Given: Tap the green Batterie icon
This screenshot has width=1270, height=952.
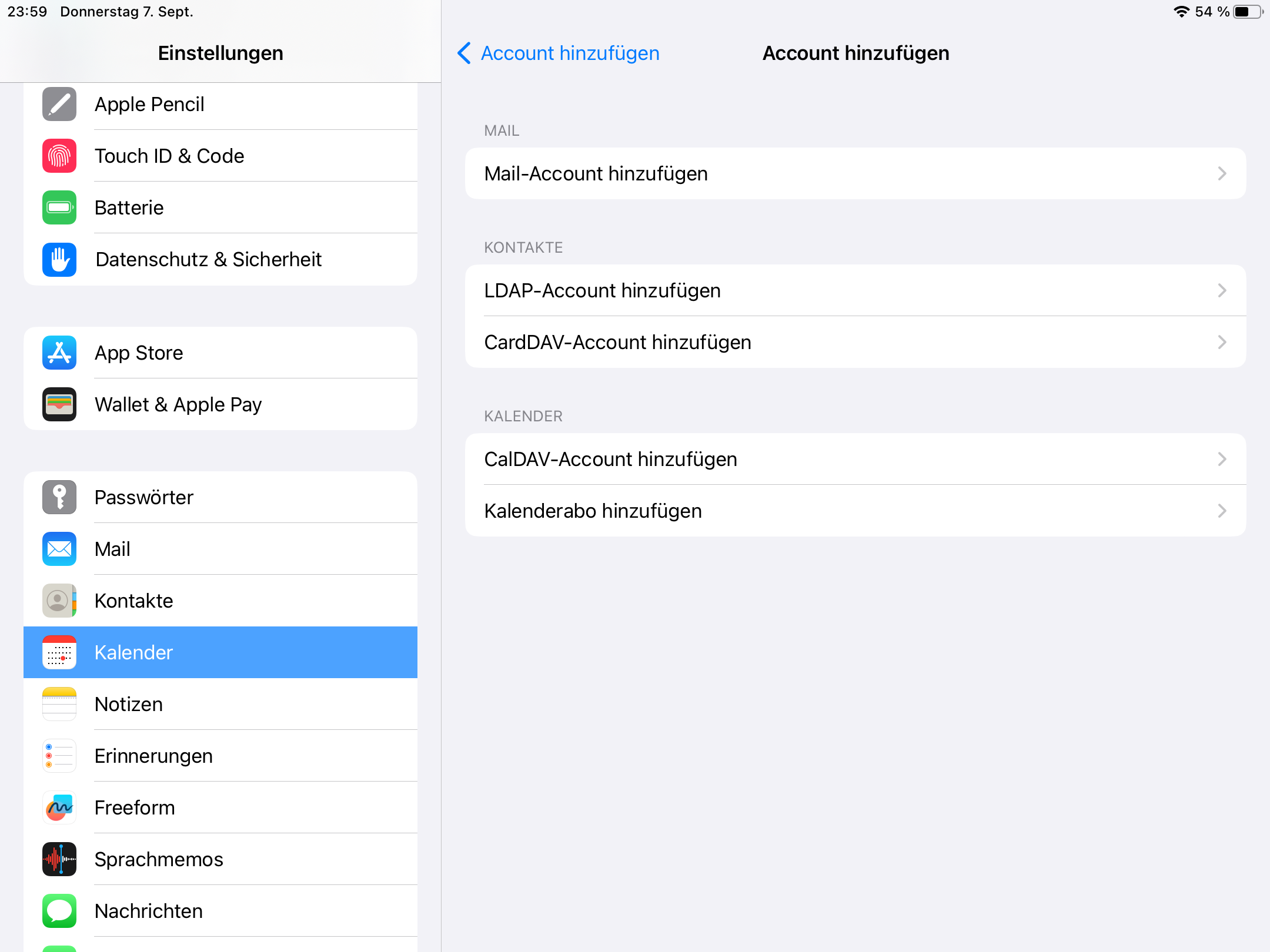Looking at the screenshot, I should [x=59, y=208].
